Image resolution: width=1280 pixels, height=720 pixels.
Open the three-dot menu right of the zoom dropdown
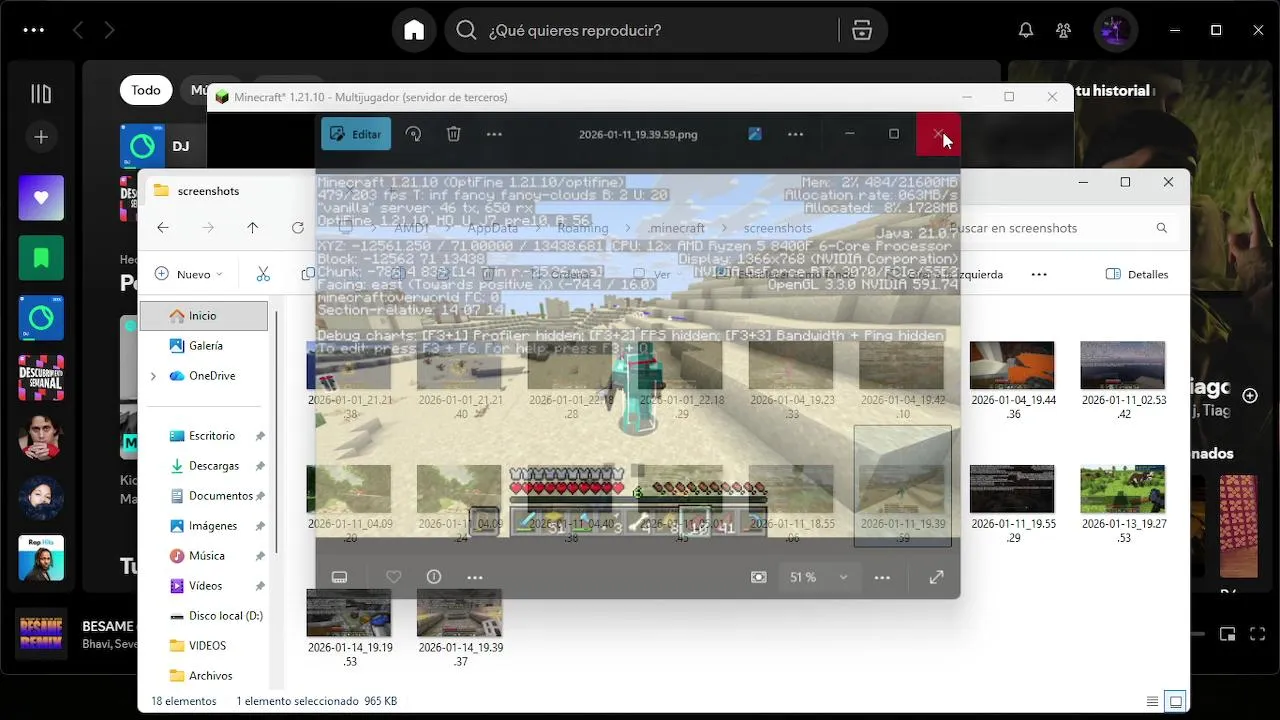882,577
